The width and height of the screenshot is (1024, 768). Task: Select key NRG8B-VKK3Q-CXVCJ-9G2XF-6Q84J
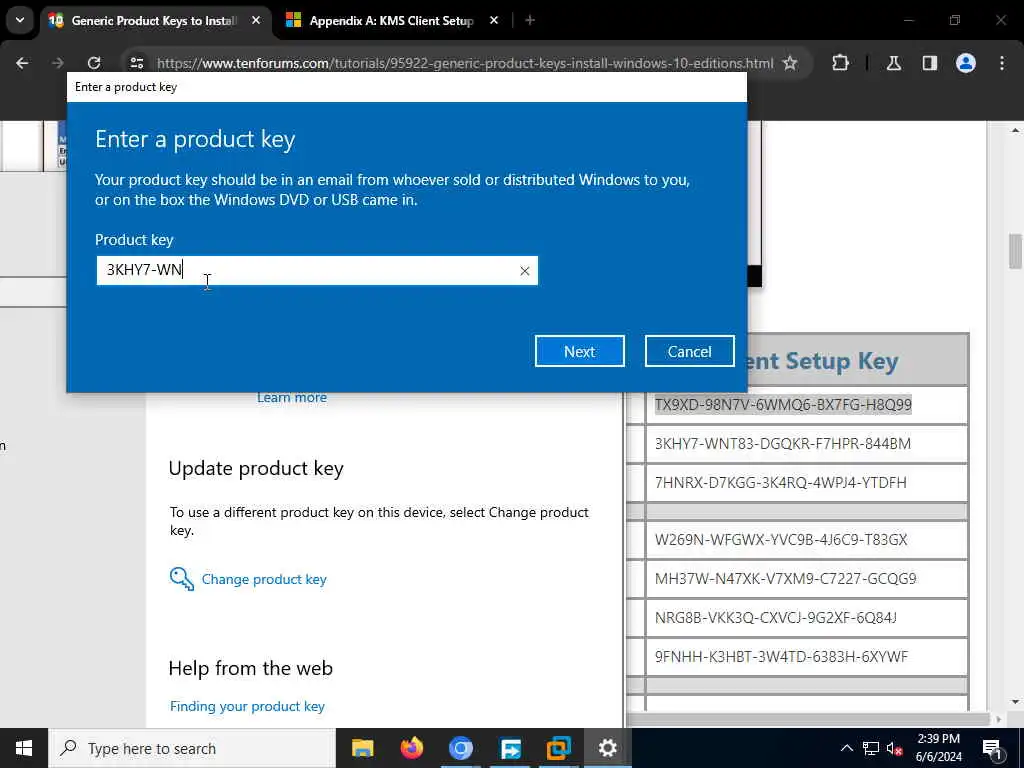coord(776,618)
